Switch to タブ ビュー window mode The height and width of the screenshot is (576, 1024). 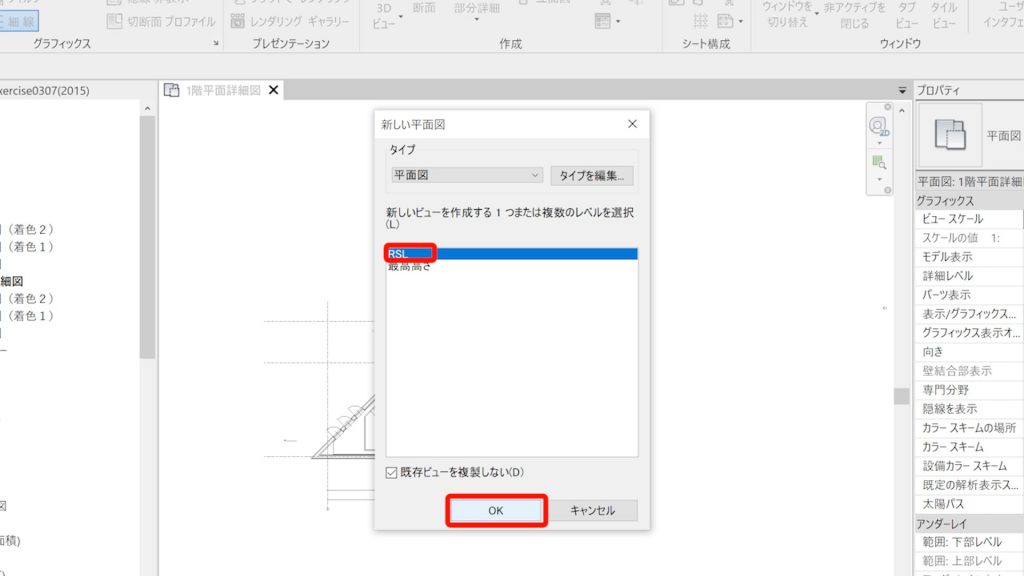(906, 15)
